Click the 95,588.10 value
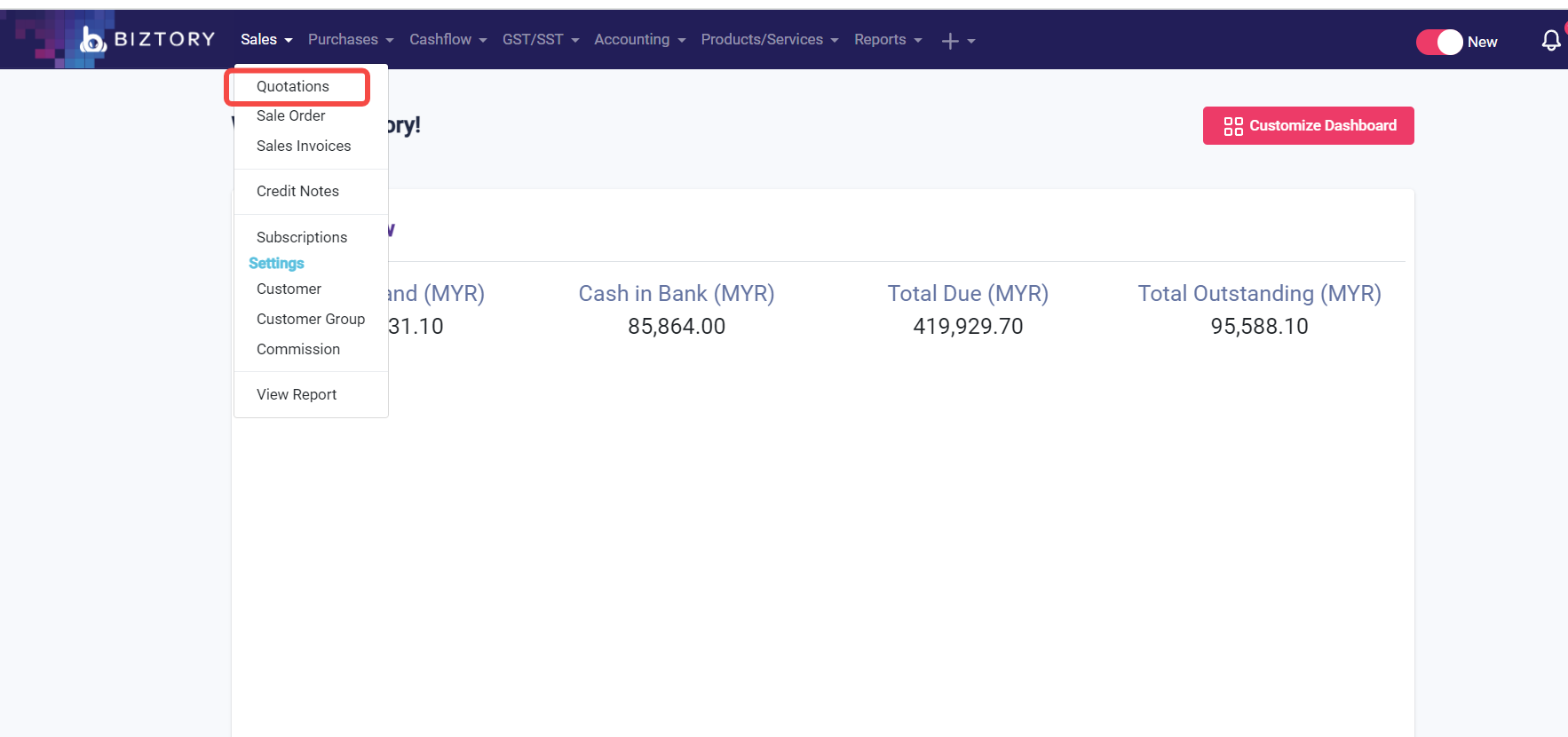Screen dimensions: 1568x737 coord(1259,327)
